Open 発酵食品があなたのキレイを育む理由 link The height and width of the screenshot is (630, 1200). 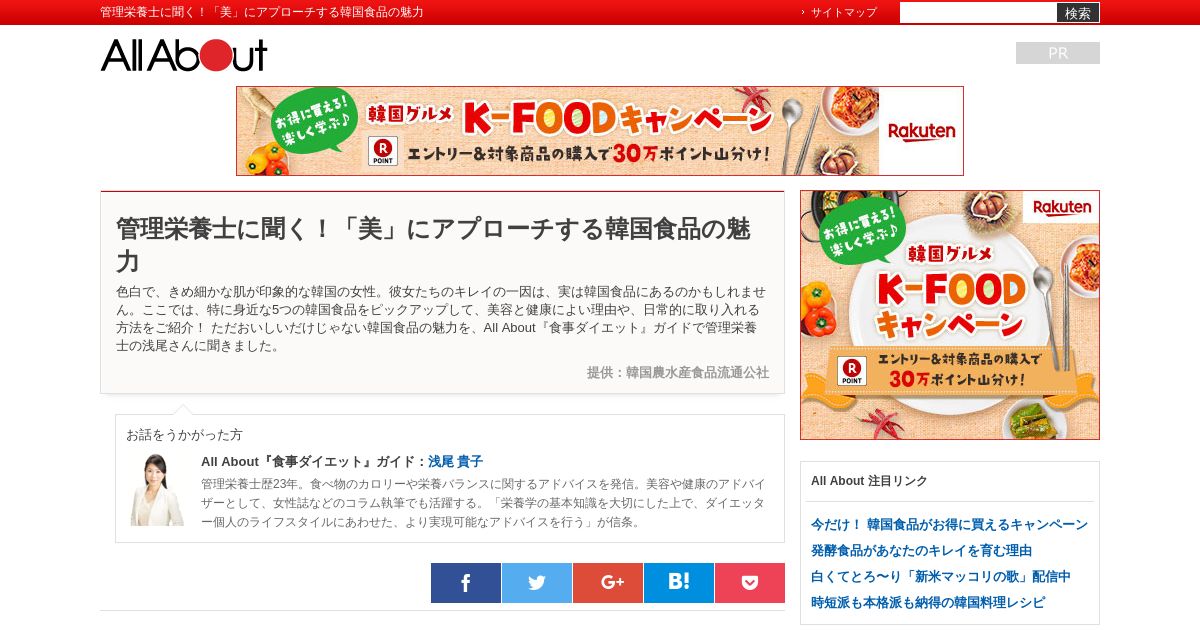pos(921,551)
